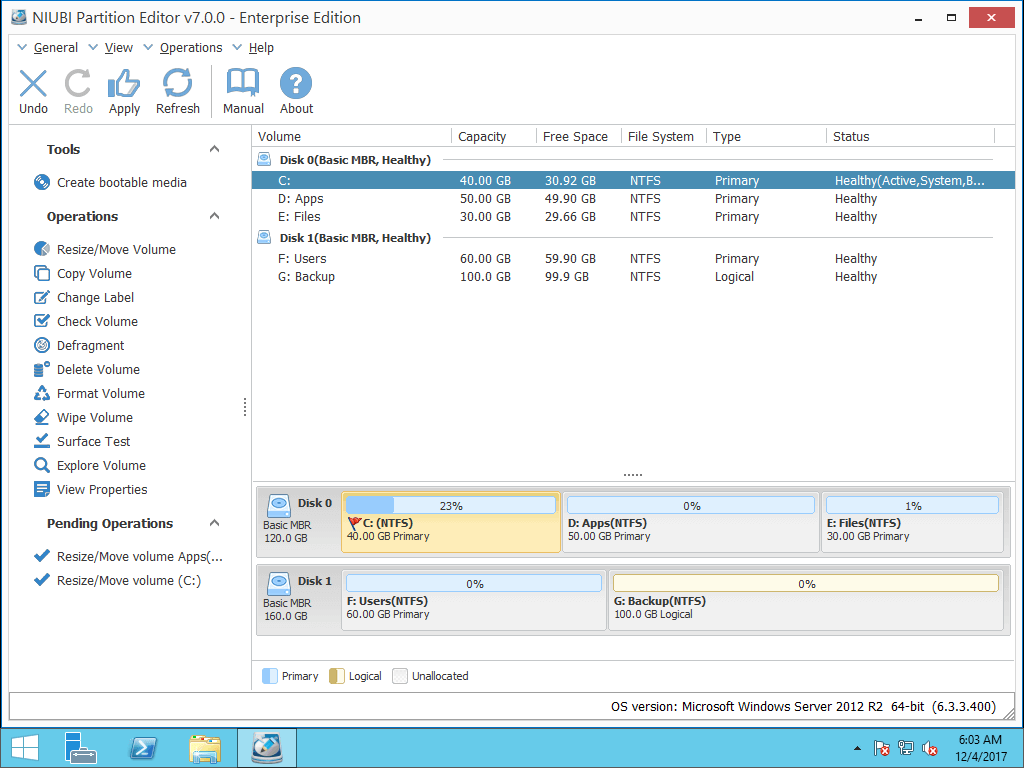Select pending Resize/Move volume (C:) operation

click(118, 581)
